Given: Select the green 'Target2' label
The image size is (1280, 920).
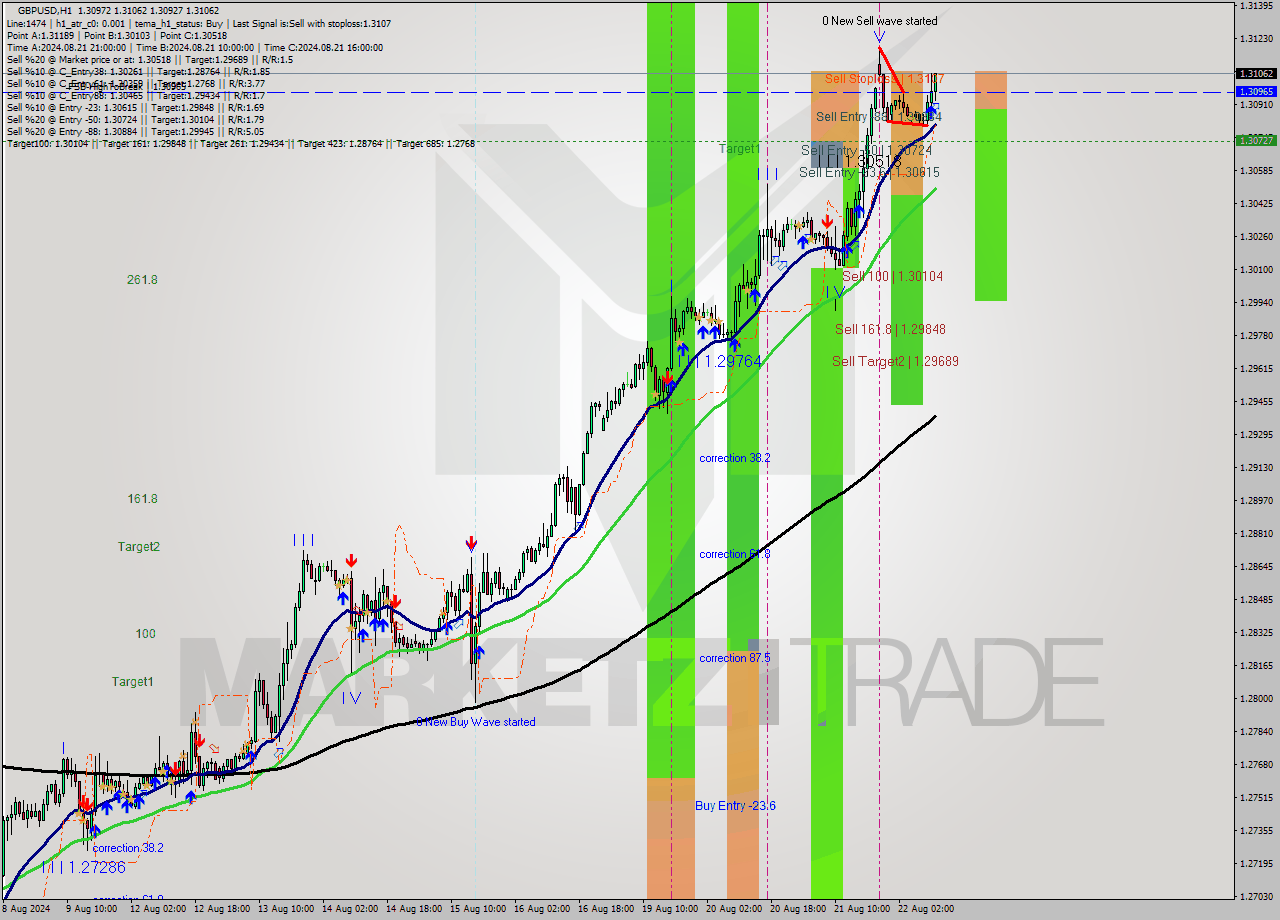Looking at the screenshot, I should pos(138,547).
